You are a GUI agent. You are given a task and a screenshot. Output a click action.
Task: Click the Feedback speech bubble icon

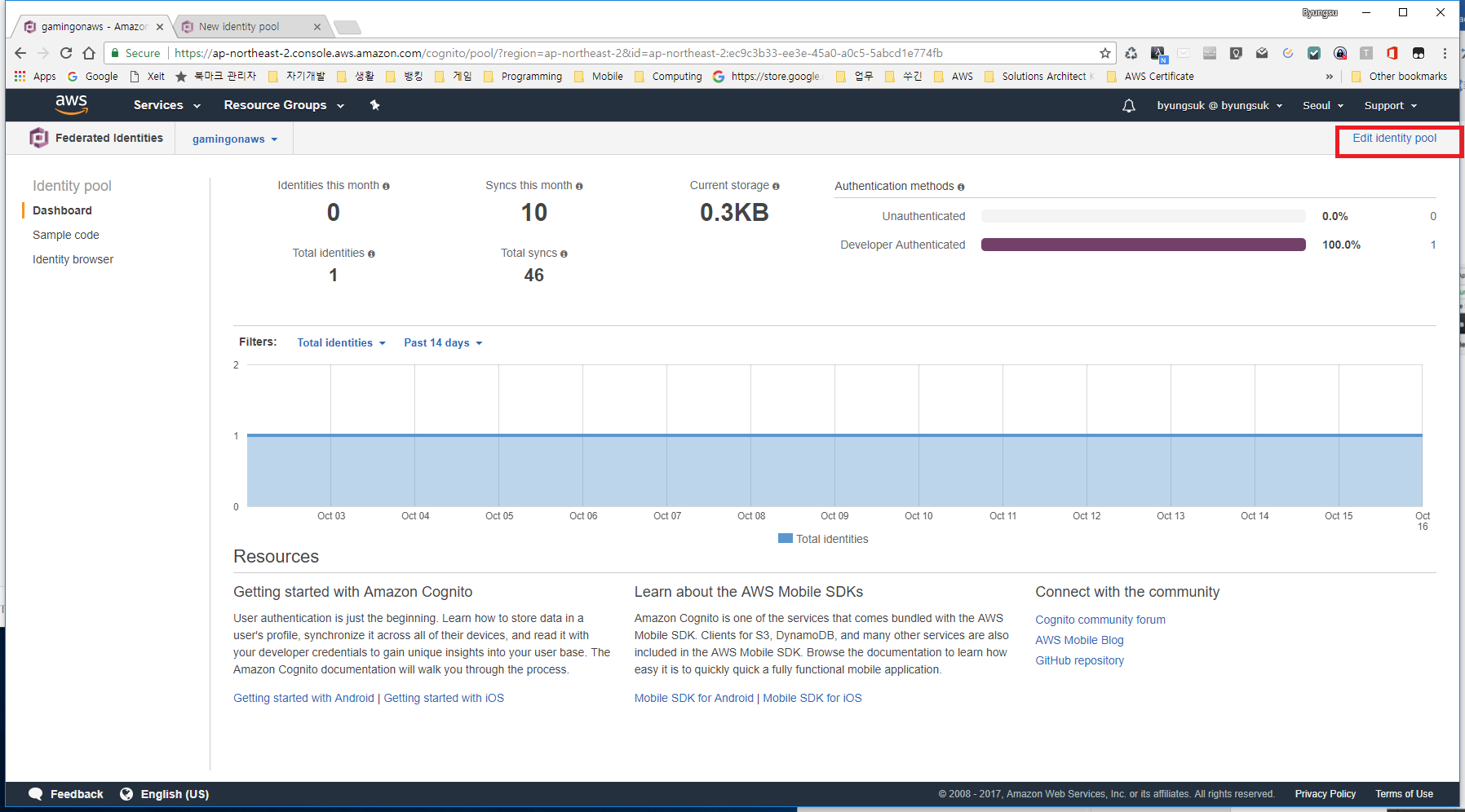[36, 794]
